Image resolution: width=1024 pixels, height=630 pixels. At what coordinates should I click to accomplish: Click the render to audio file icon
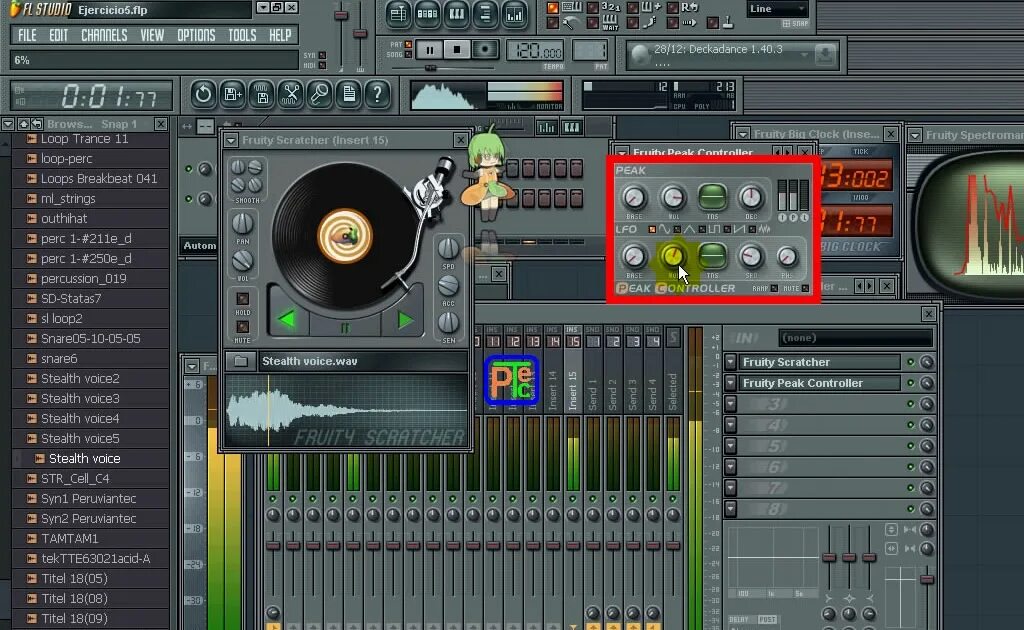click(x=262, y=95)
